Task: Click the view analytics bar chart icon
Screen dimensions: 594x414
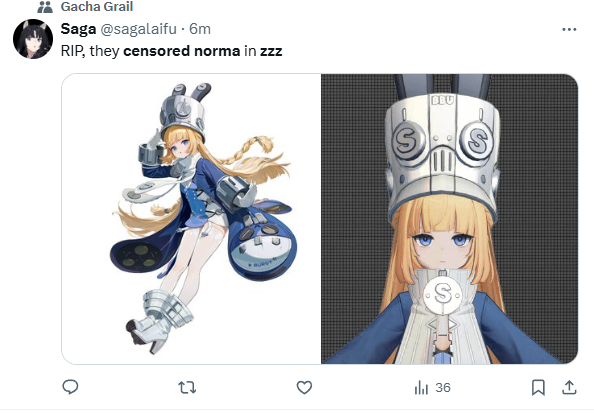Action: pos(421,388)
